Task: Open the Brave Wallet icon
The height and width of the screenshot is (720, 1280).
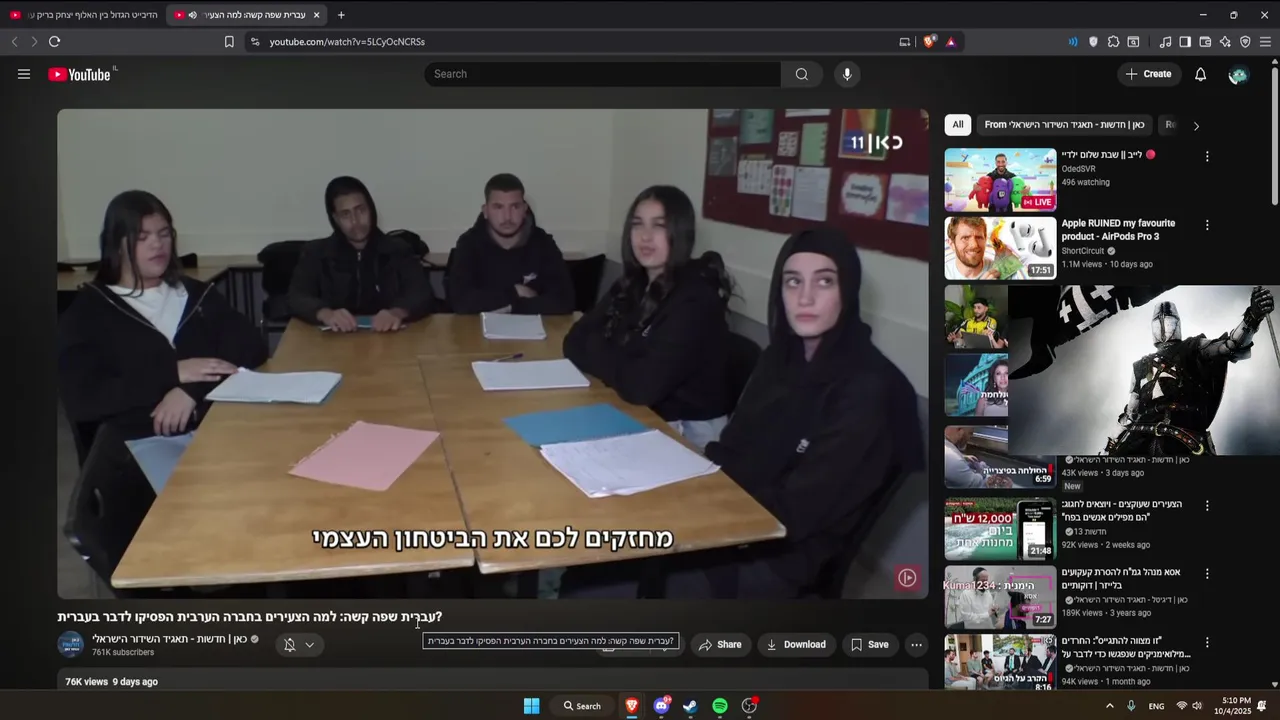Action: click(1205, 42)
